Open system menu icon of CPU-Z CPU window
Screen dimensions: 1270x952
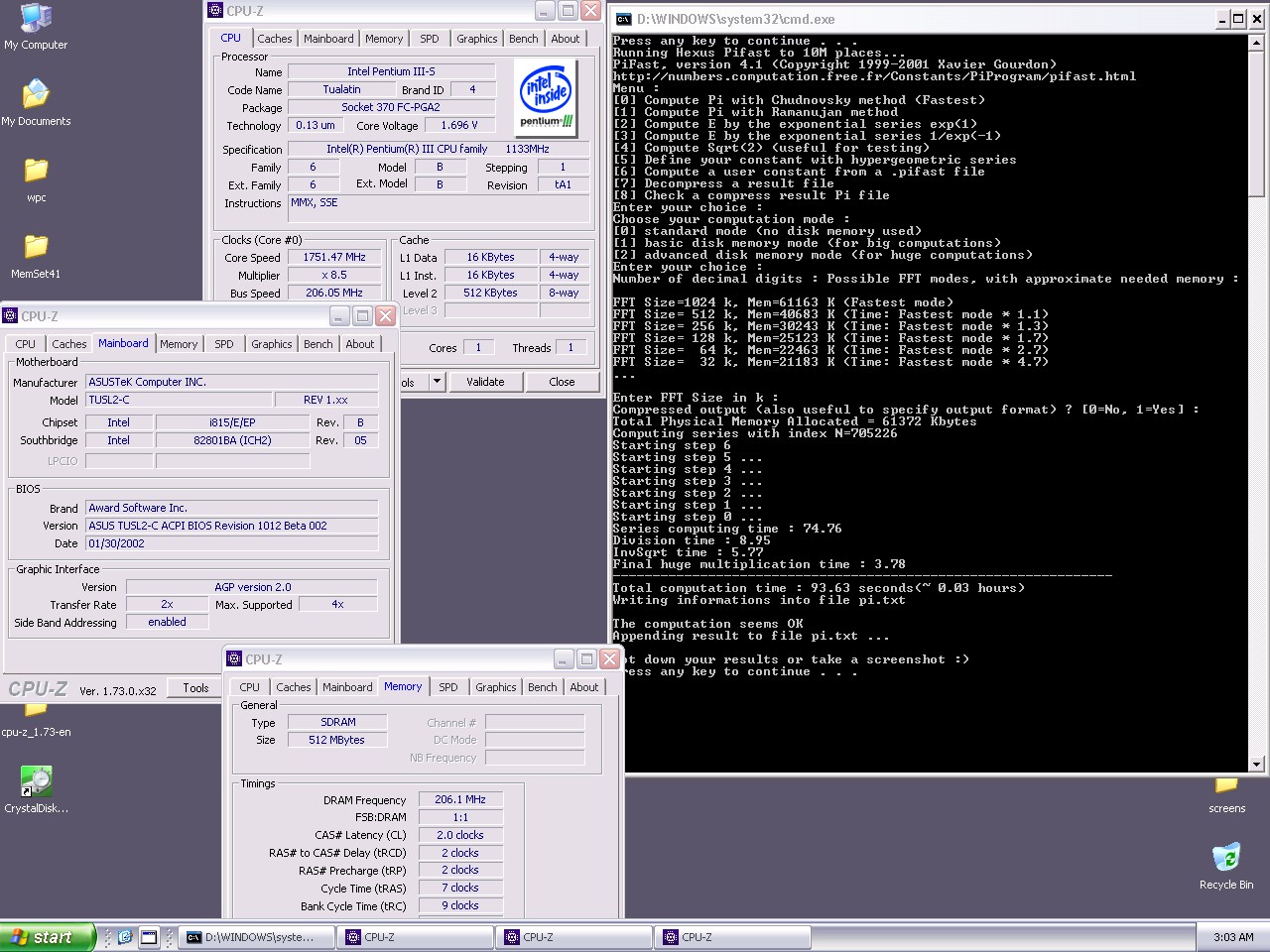click(x=215, y=11)
